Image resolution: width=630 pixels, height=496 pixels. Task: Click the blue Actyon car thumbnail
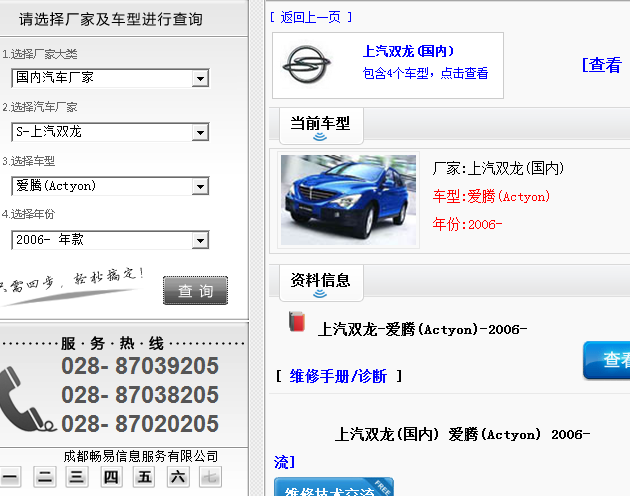(x=348, y=200)
